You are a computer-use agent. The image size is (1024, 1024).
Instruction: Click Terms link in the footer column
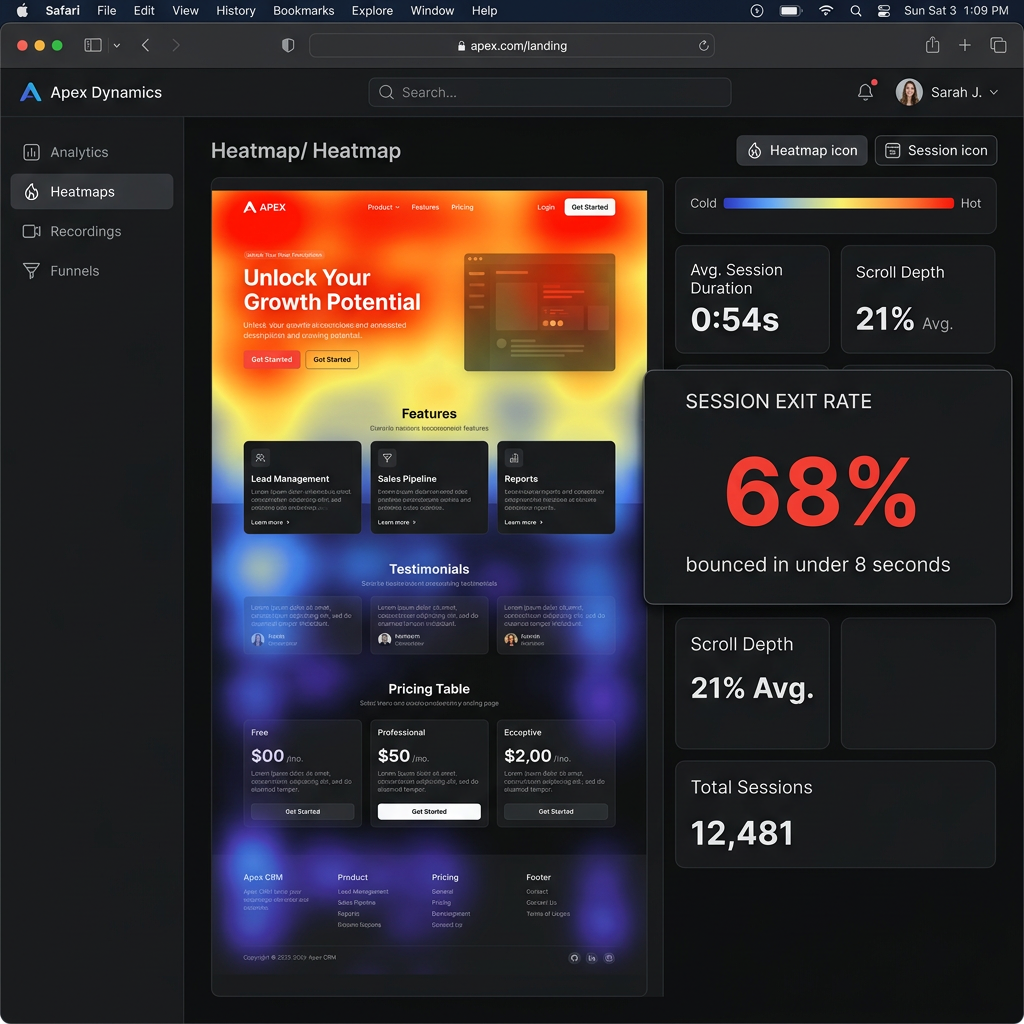tap(548, 914)
